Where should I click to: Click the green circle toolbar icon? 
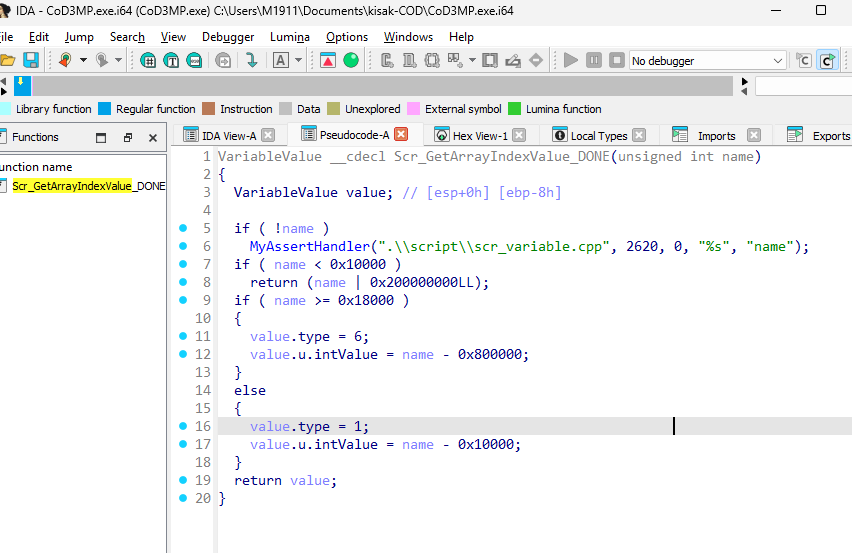tap(351, 60)
